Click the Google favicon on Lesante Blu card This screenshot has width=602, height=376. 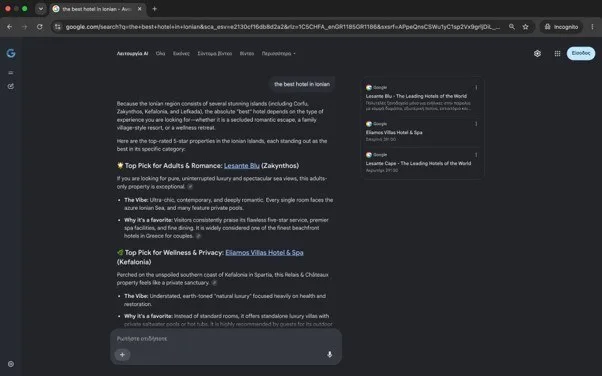369,88
